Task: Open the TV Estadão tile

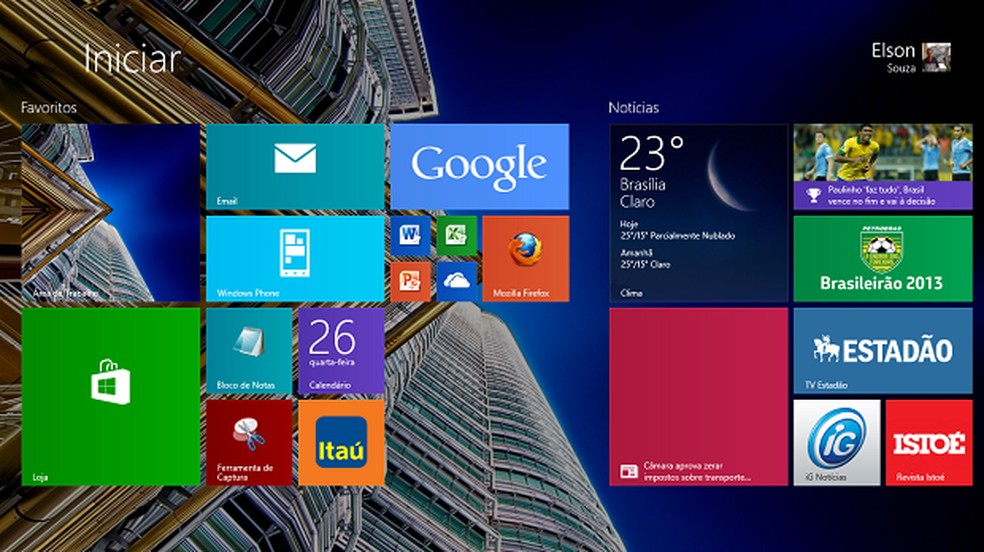Action: [x=883, y=351]
